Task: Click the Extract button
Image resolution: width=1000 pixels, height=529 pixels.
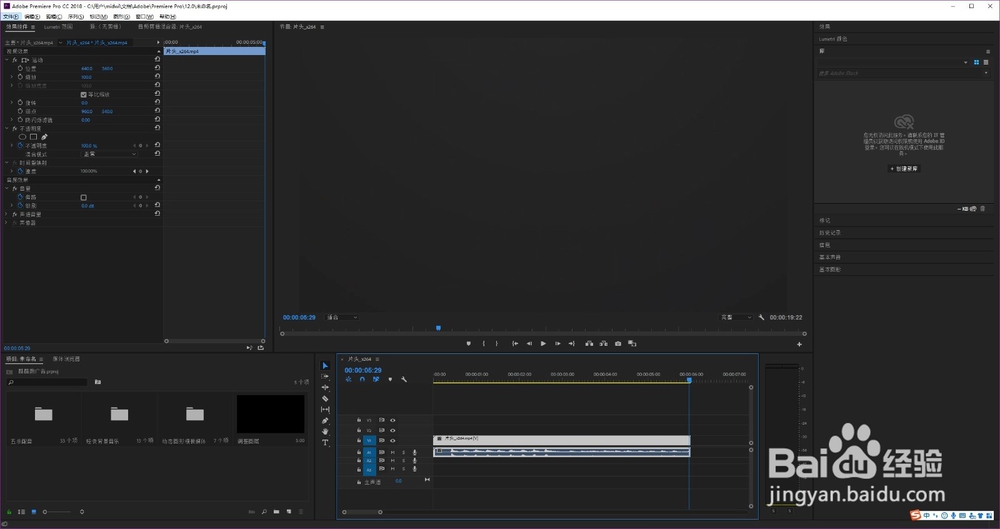Action: (603, 343)
